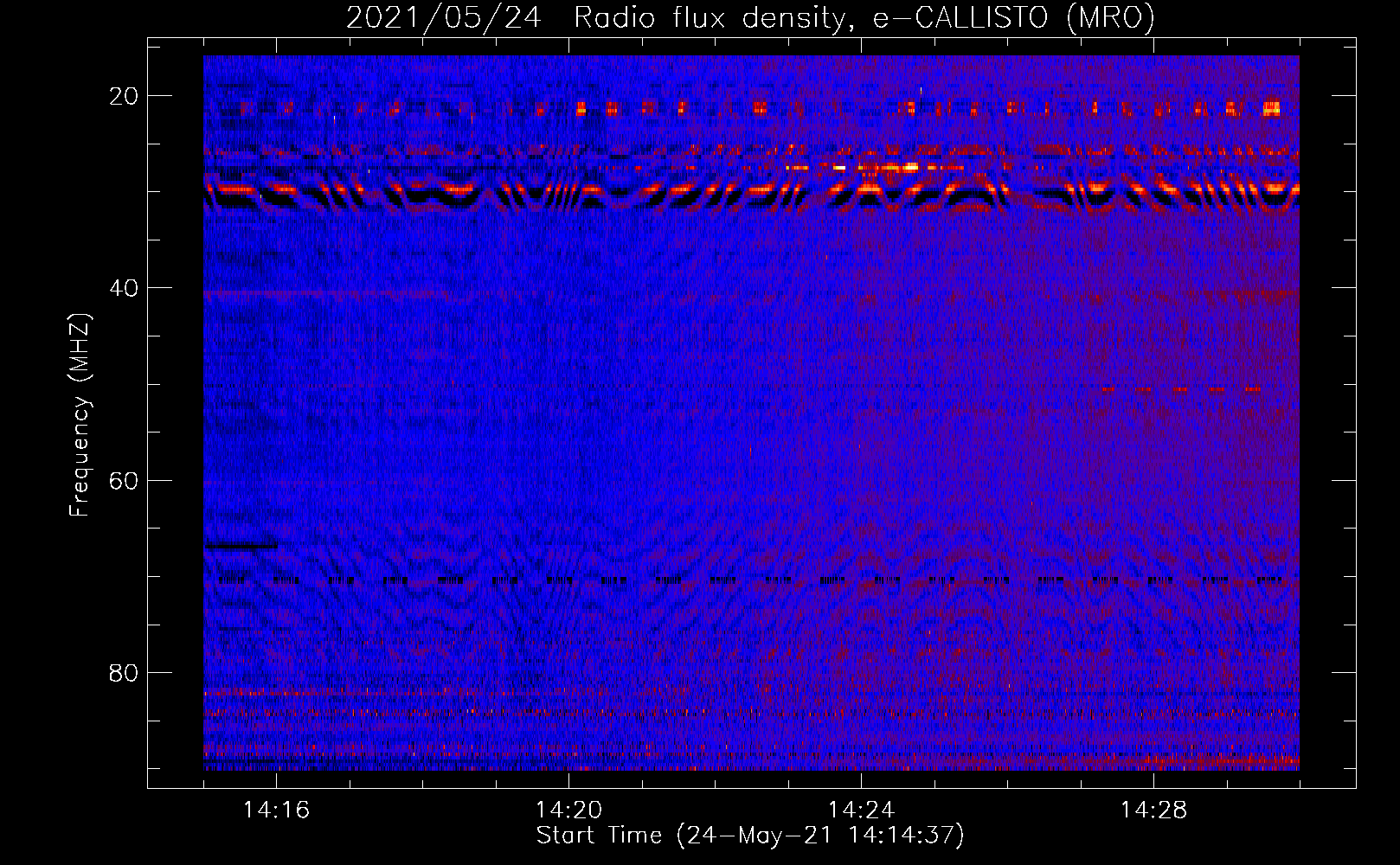Screen dimensions: 1400x865
Task: Click the 14:28 time tick label
Action: pos(1153,811)
